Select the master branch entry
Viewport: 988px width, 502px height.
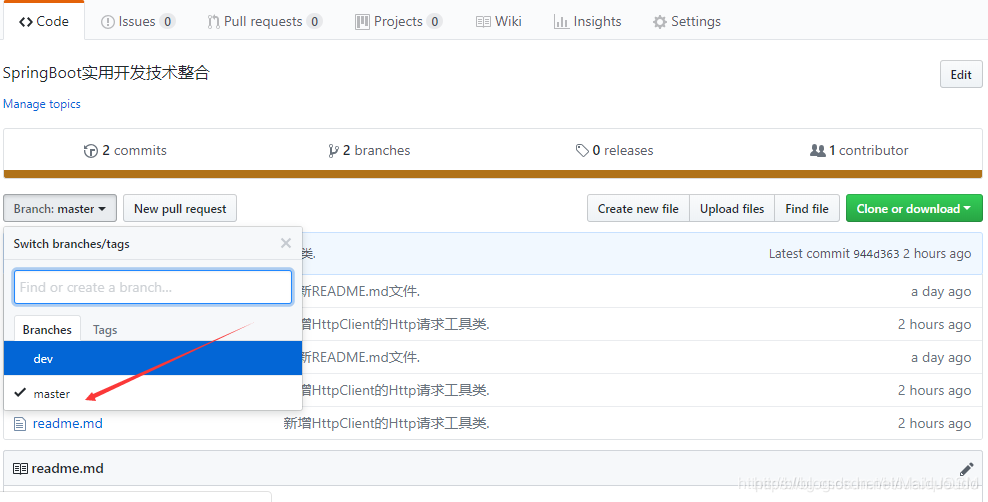152,393
